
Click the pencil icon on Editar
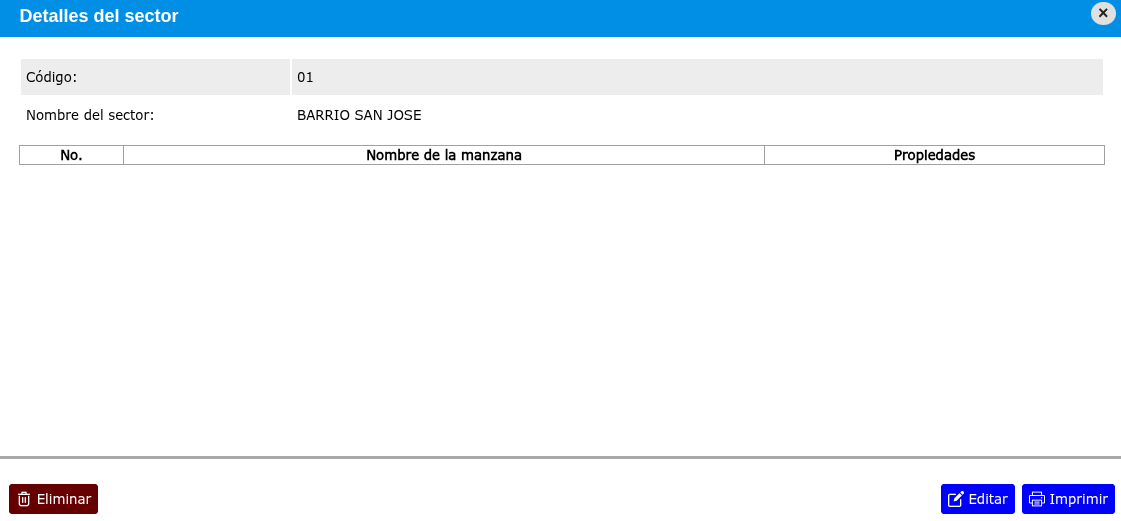click(x=955, y=499)
